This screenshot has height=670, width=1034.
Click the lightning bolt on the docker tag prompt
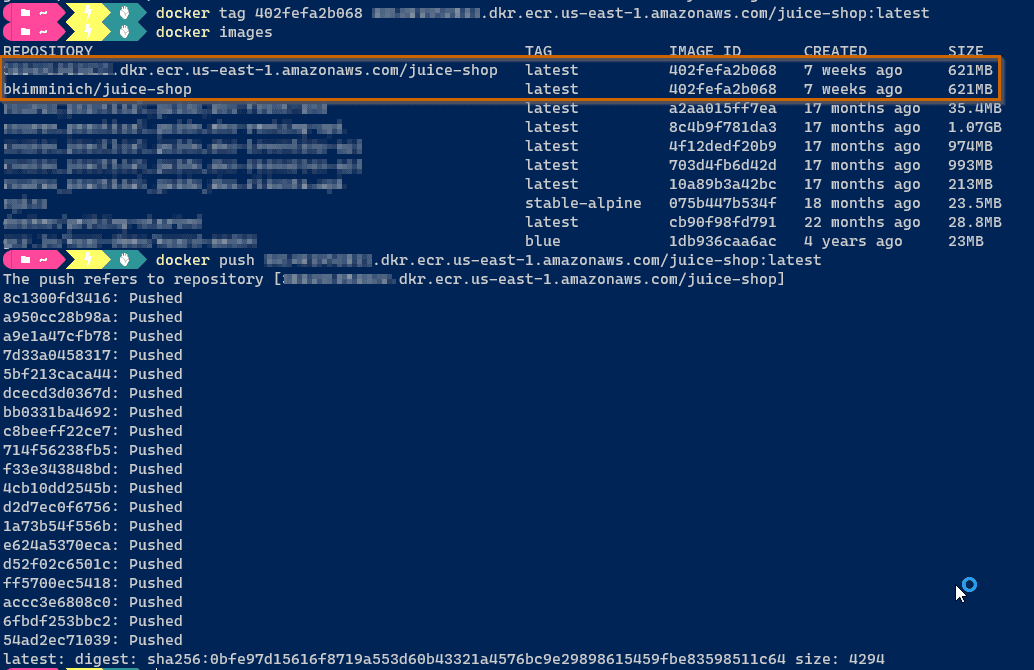coord(87,13)
